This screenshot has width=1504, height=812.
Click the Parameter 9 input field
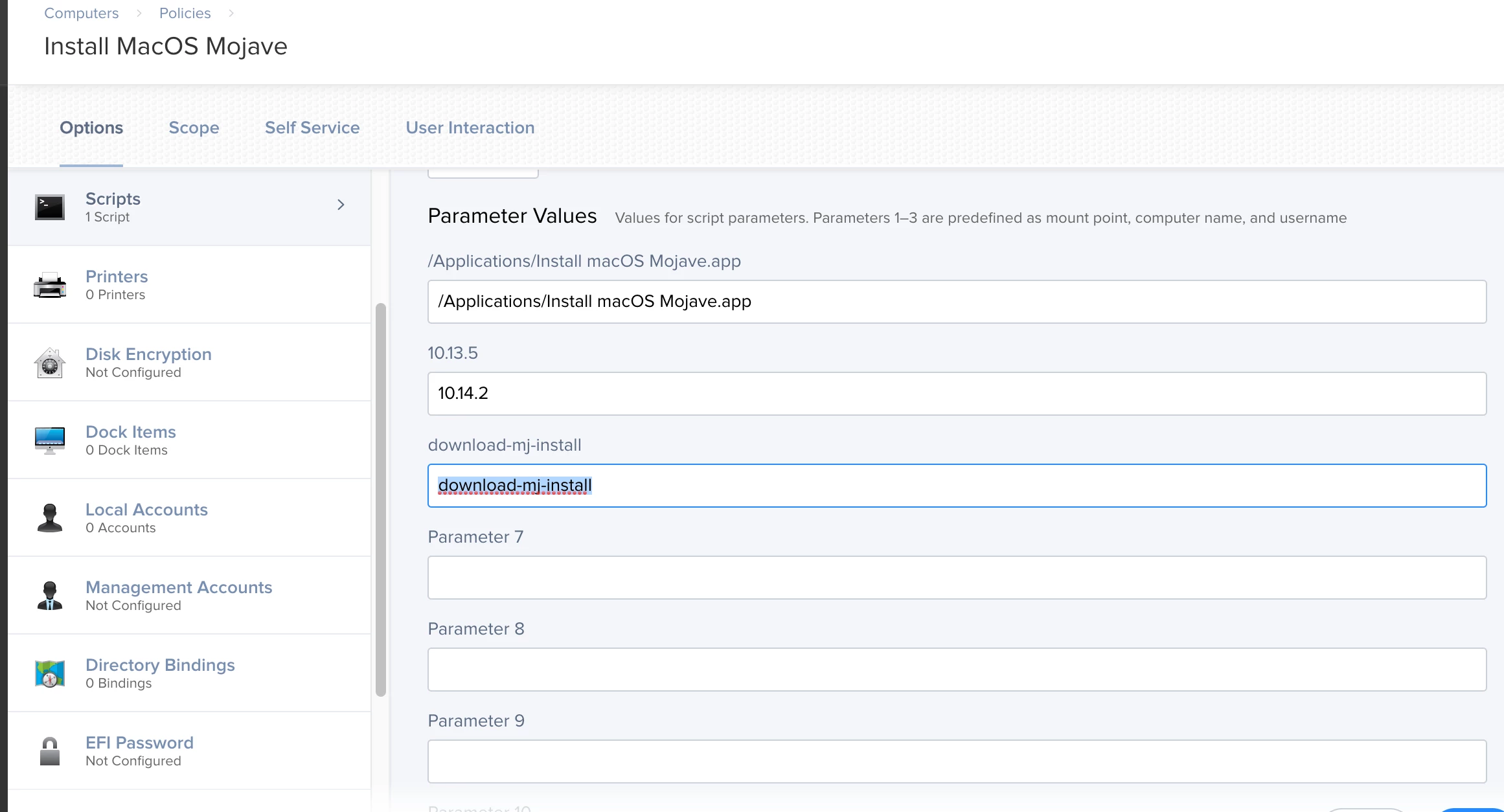pos(957,761)
